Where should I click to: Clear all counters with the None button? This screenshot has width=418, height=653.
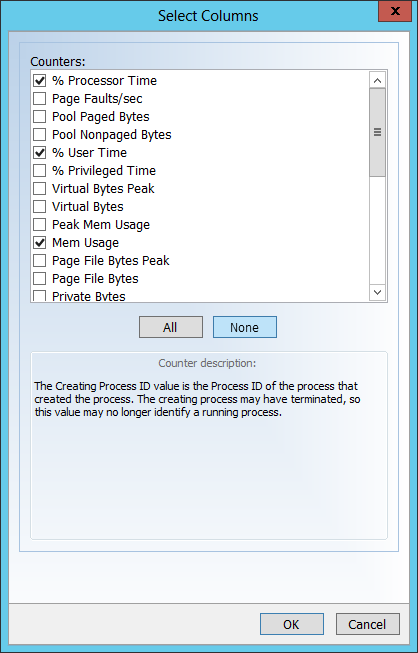[x=245, y=327]
